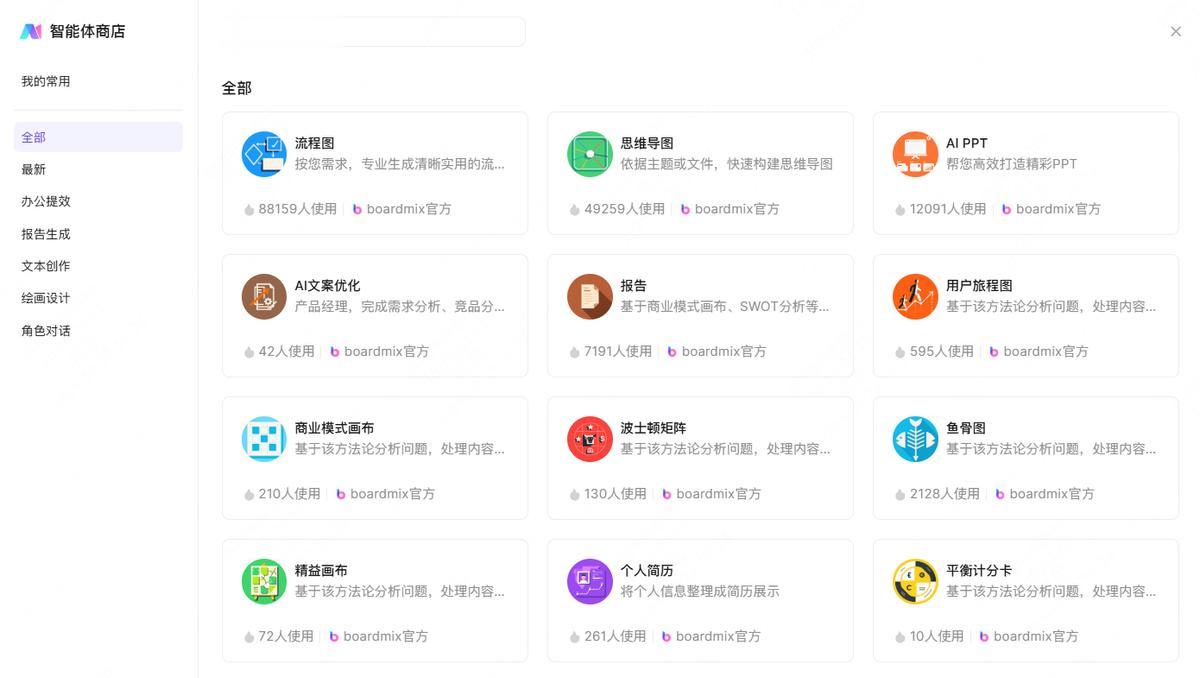This screenshot has width=1200, height=678.
Task: Click usage flame icon in 报告 card
Action: [x=575, y=352]
